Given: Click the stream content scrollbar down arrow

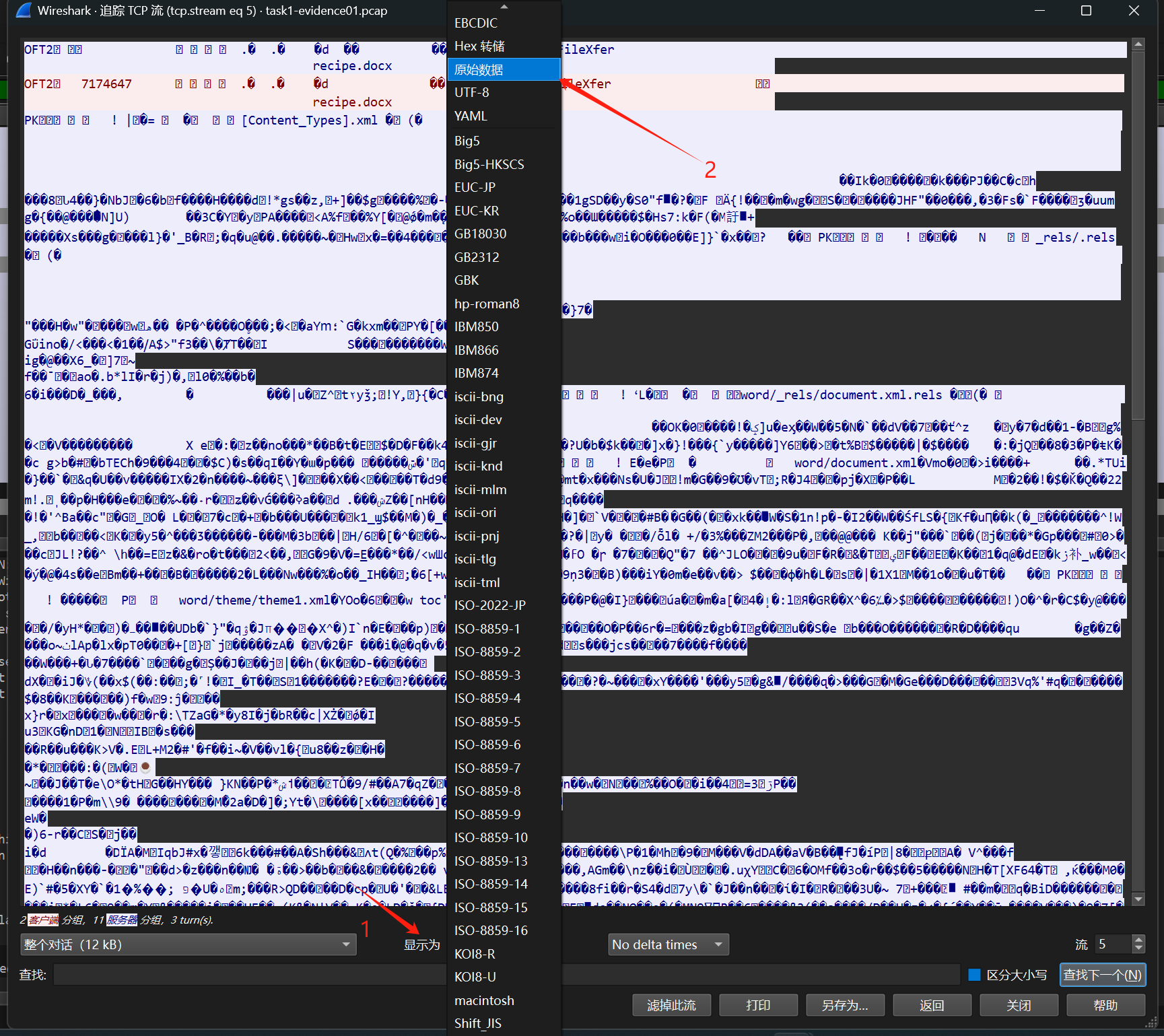Looking at the screenshot, I should [x=1138, y=899].
